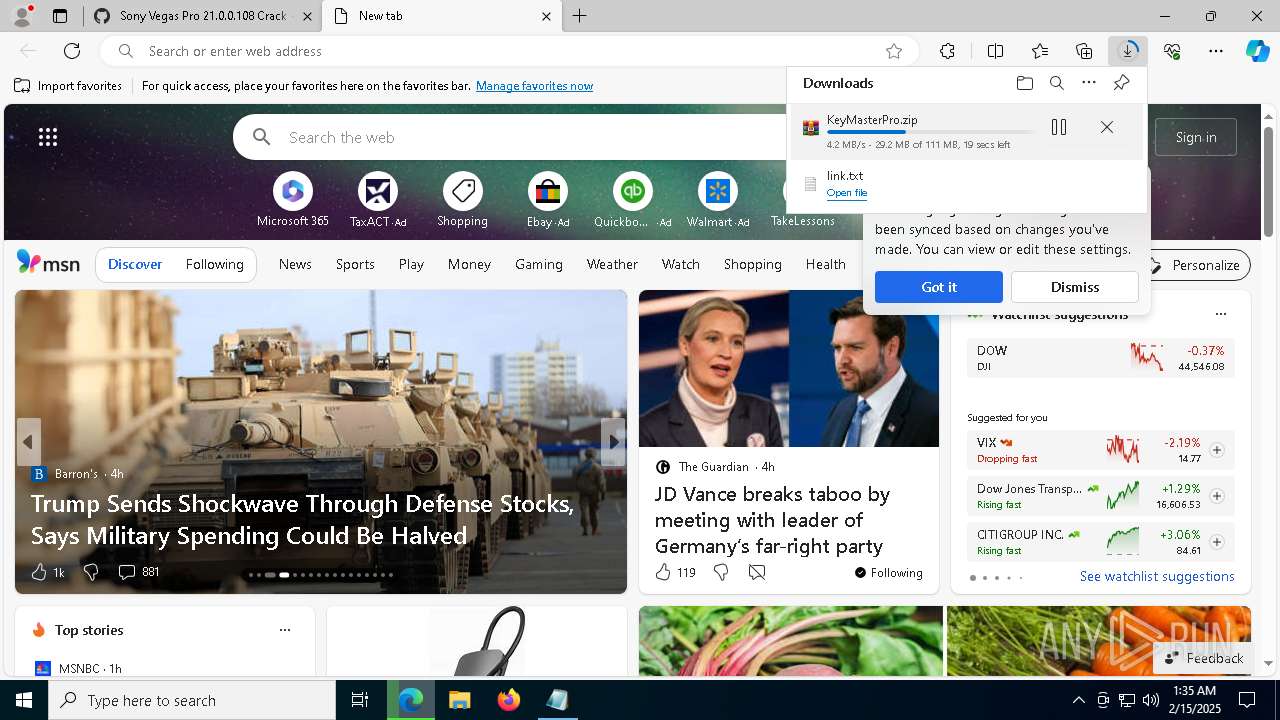Search downloads with magnifier icon
Screen dimensions: 1280x720
[1057, 83]
